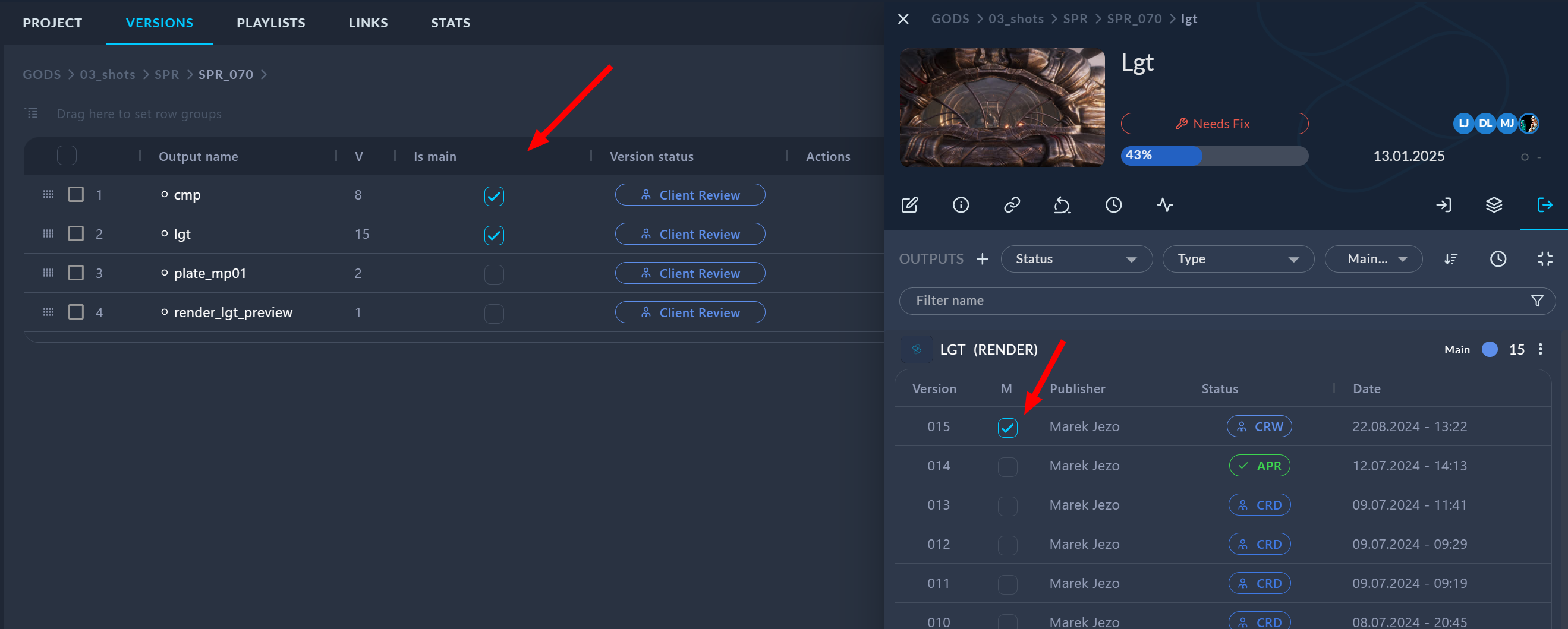Image resolution: width=1568 pixels, height=629 pixels.
Task: Switch to the PLAYLISTS tab
Action: pyautogui.click(x=271, y=23)
